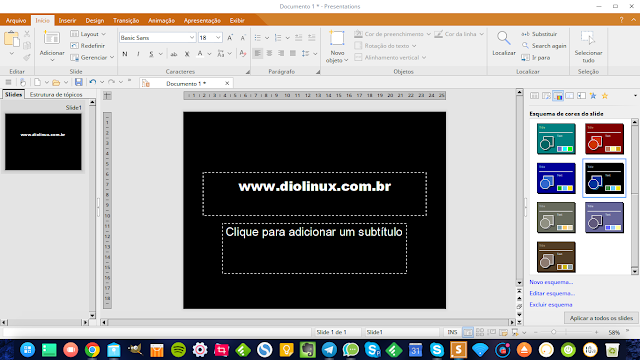Image resolution: width=640 pixels, height=360 pixels.
Task: Click the Adicionar slide icon
Action: (x=52, y=38)
